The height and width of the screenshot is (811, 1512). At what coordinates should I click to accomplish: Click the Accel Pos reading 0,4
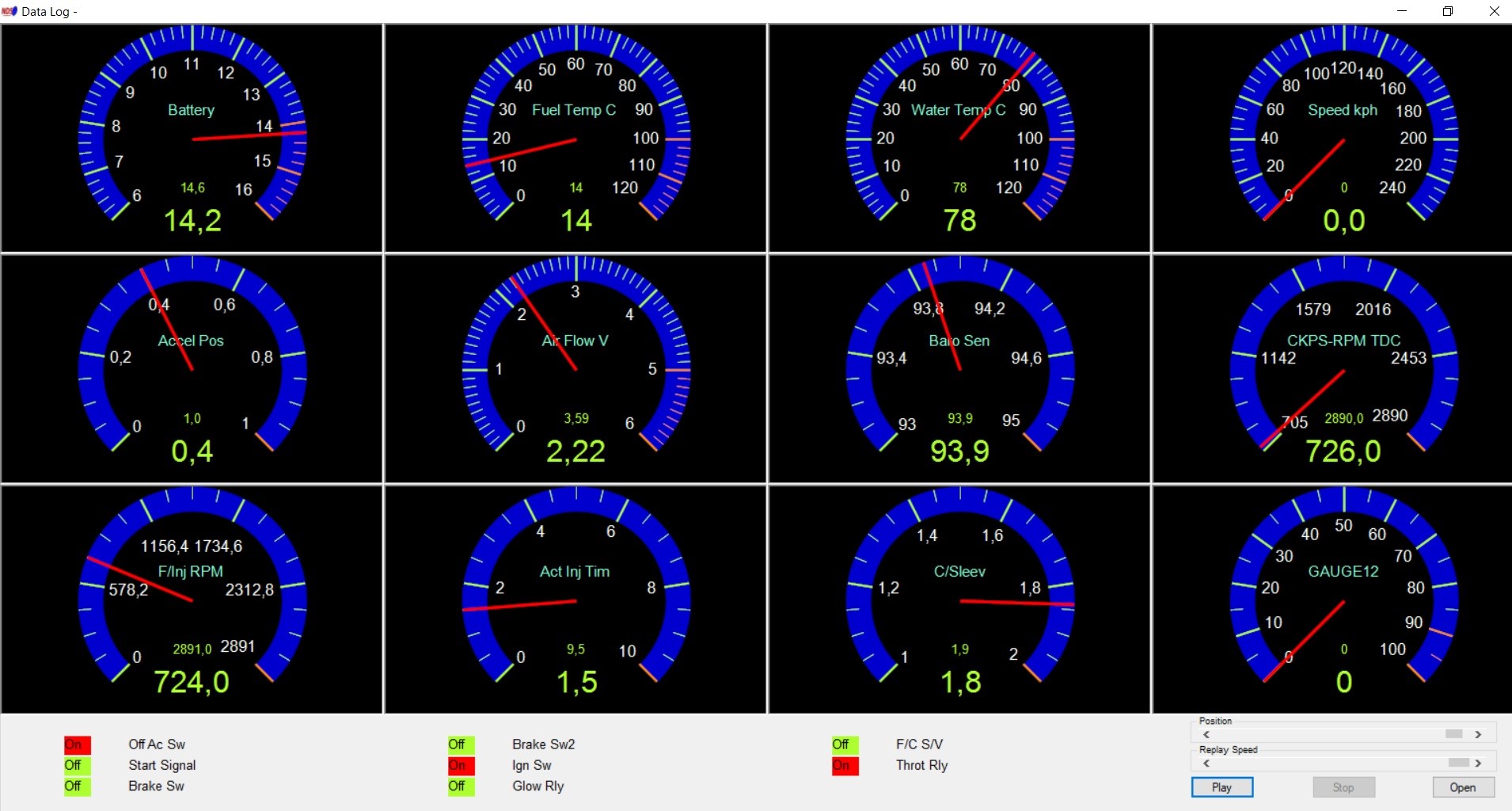click(192, 451)
